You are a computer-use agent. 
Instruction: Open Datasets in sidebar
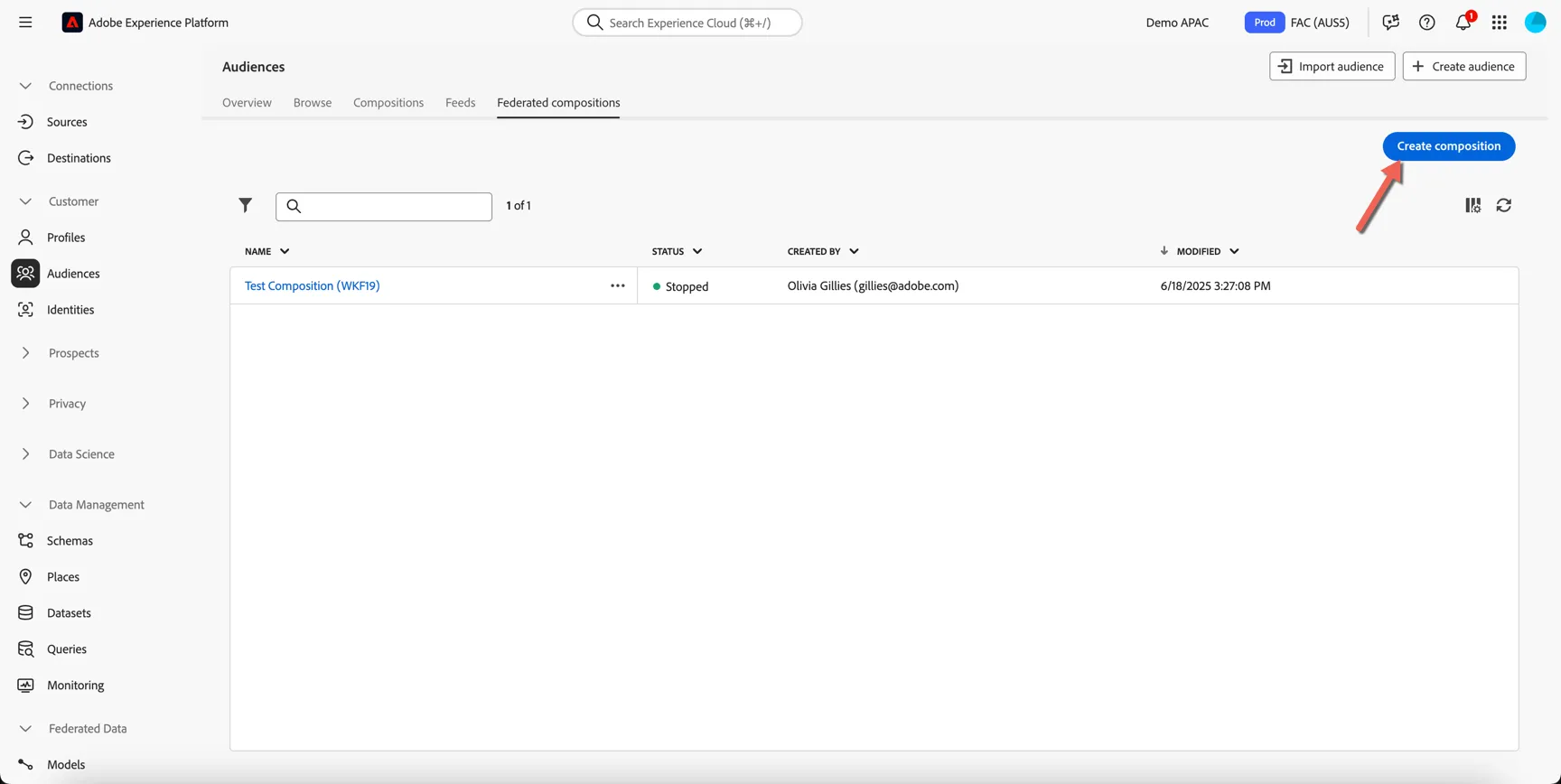click(x=69, y=613)
